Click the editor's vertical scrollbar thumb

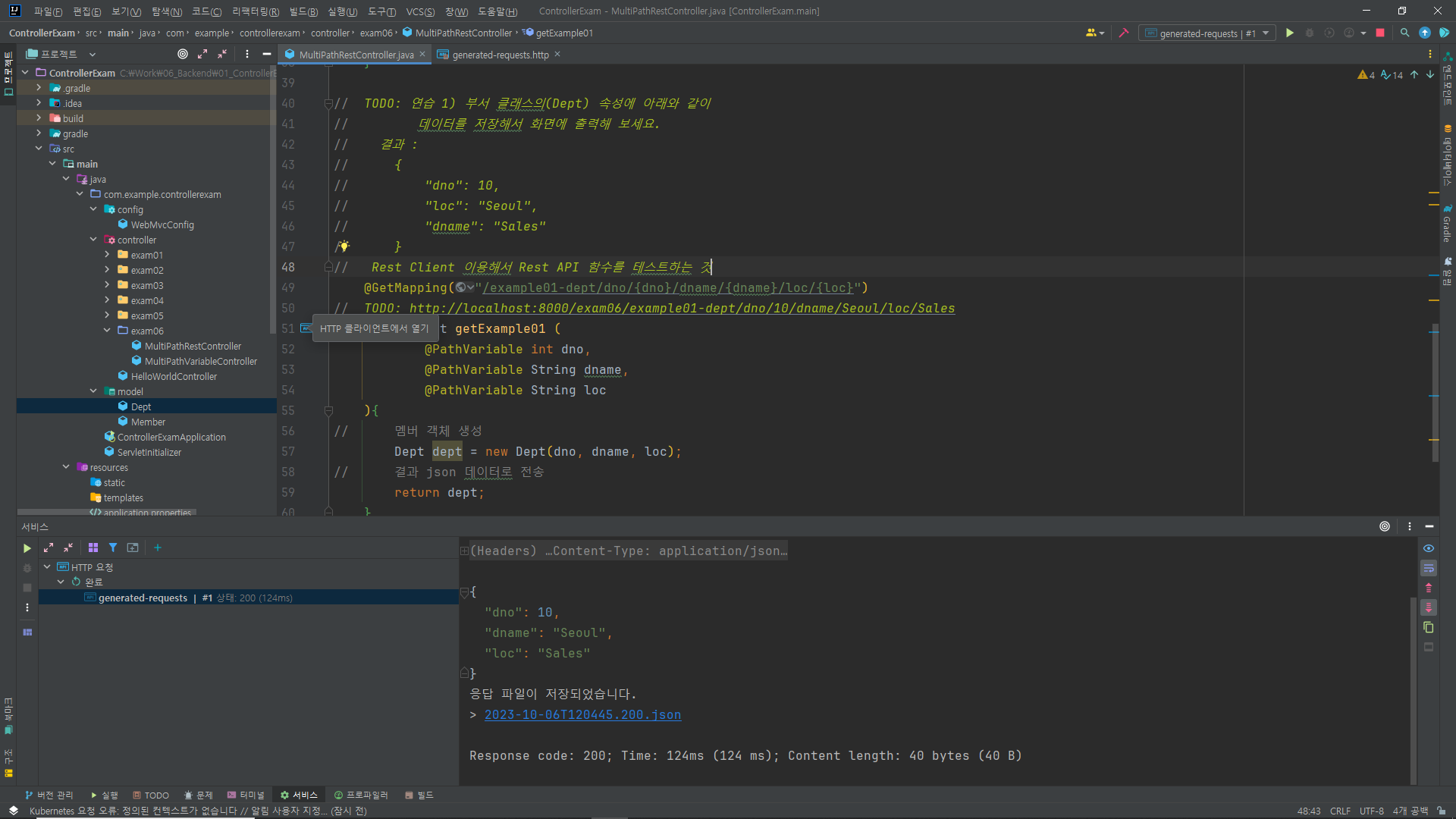click(x=1434, y=394)
